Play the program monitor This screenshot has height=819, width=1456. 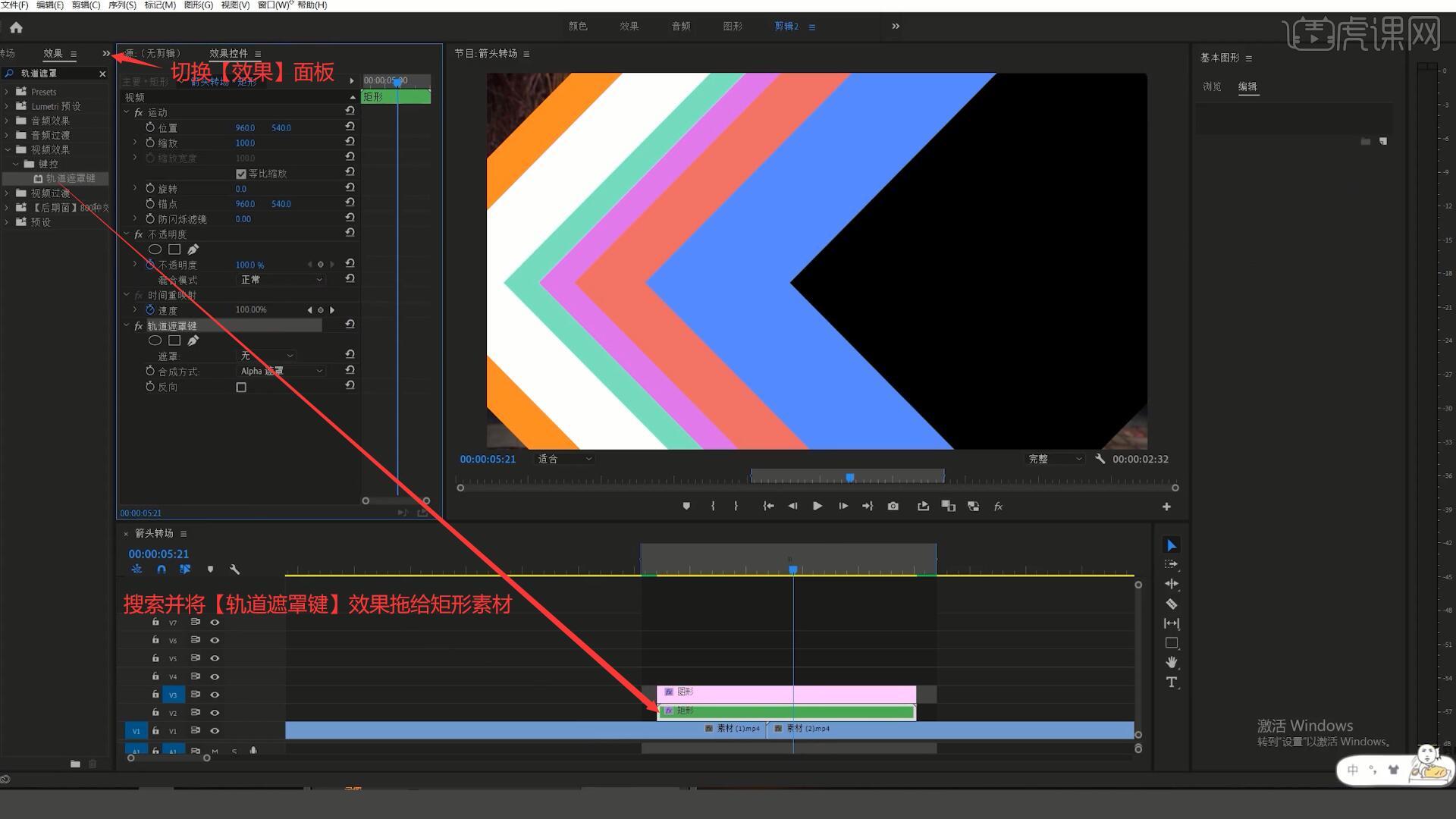817,506
